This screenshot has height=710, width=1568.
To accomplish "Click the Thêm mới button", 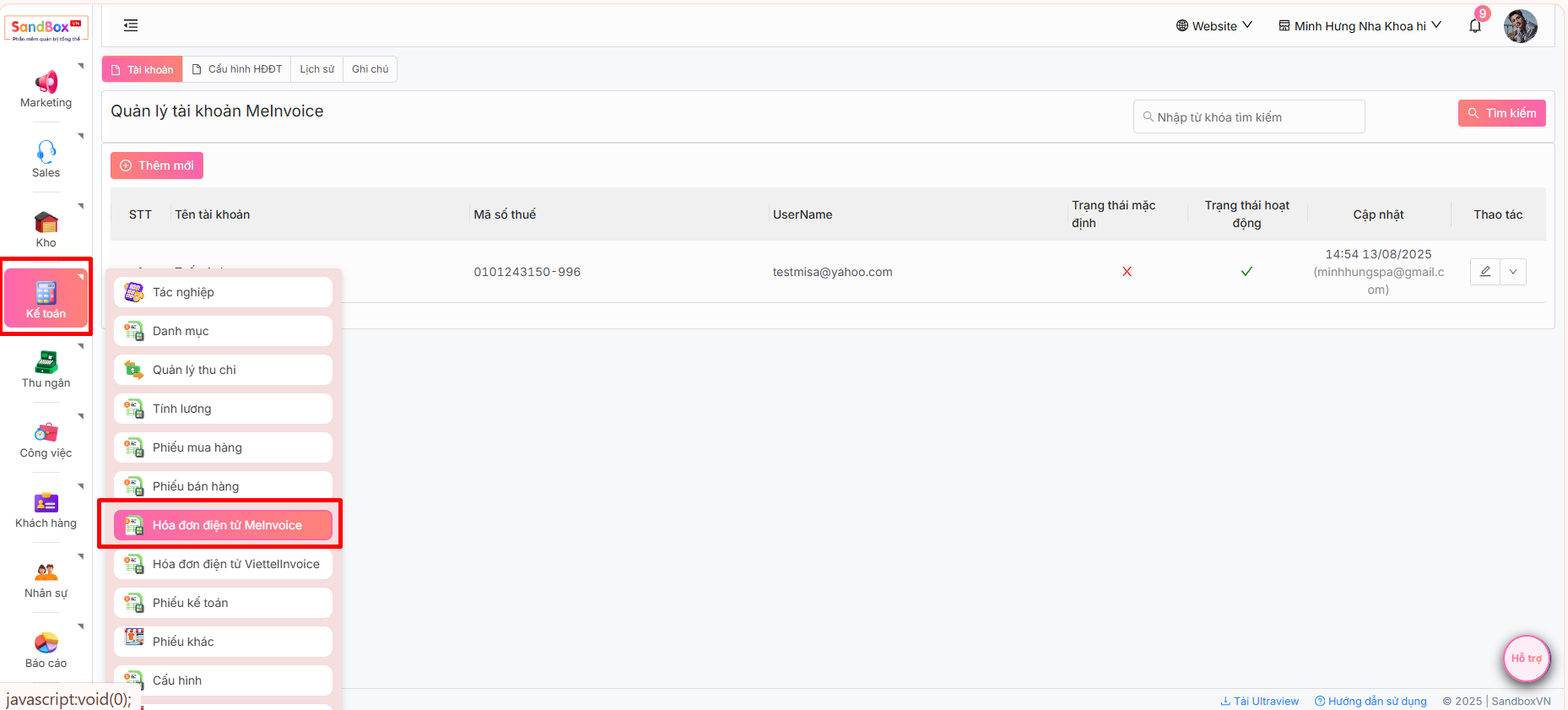I will (x=157, y=165).
